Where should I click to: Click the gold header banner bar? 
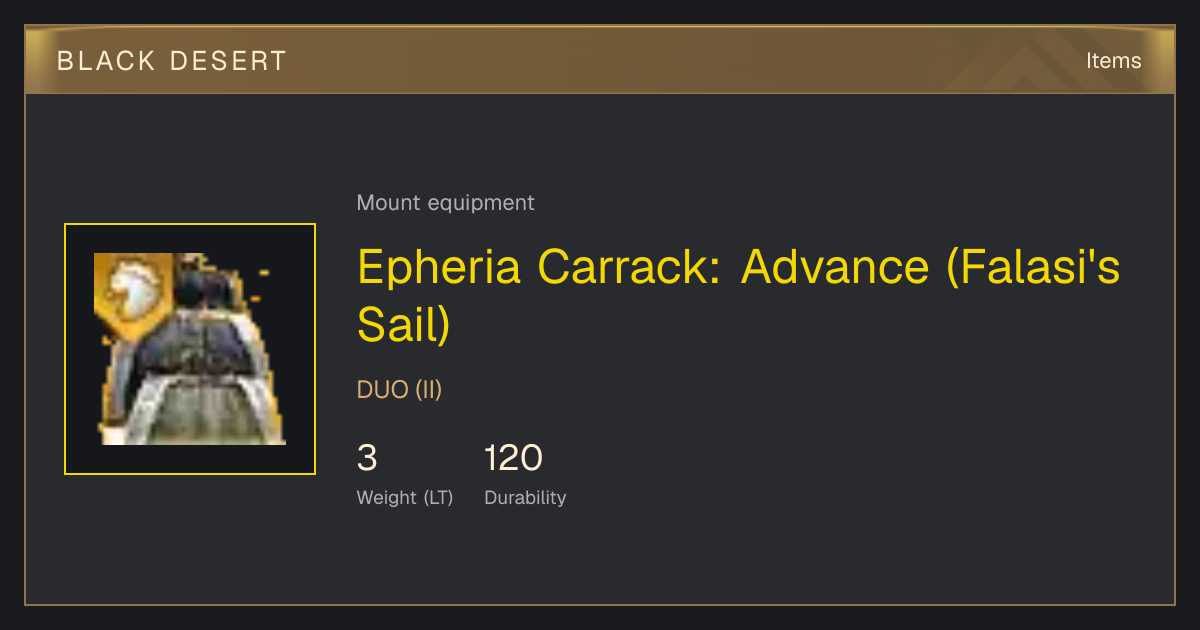(x=600, y=60)
